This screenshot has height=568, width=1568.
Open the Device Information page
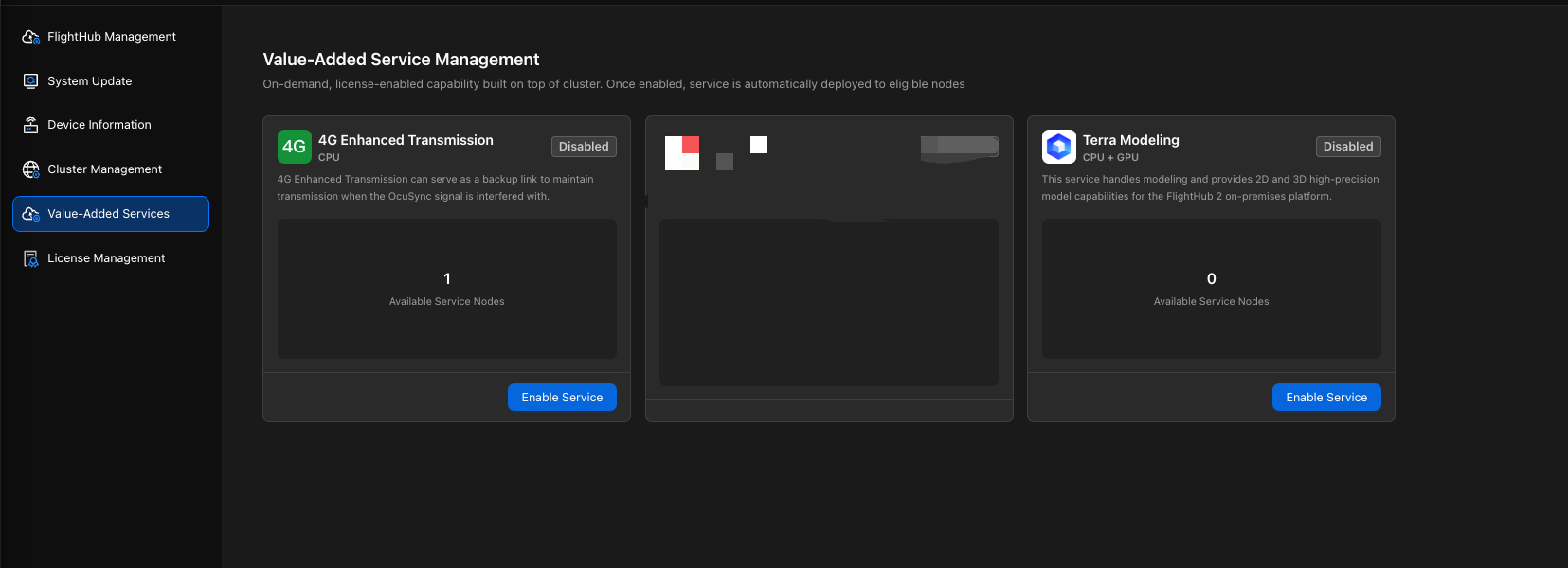coord(111,125)
